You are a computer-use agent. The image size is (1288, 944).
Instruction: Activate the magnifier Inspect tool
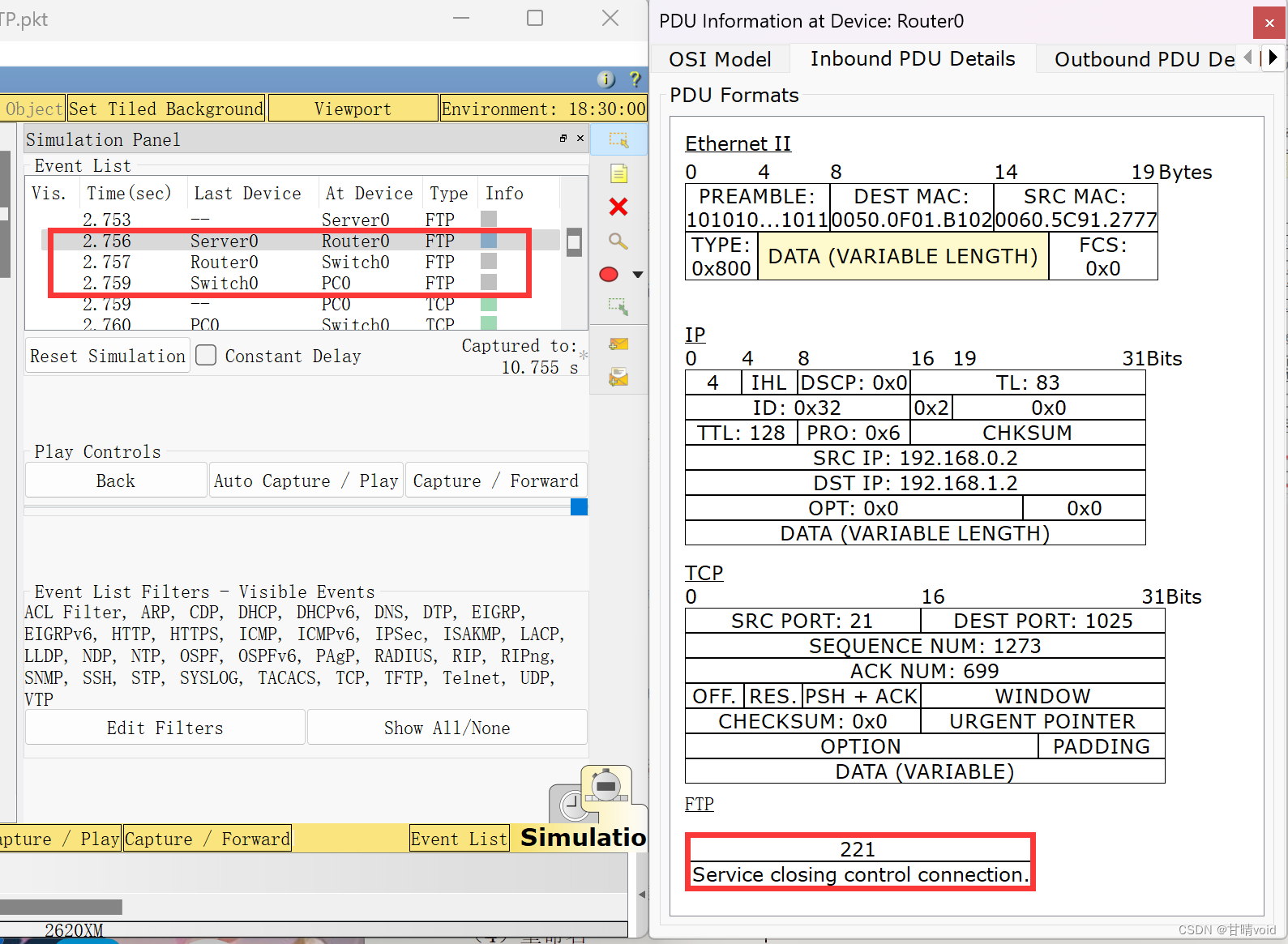(x=618, y=241)
